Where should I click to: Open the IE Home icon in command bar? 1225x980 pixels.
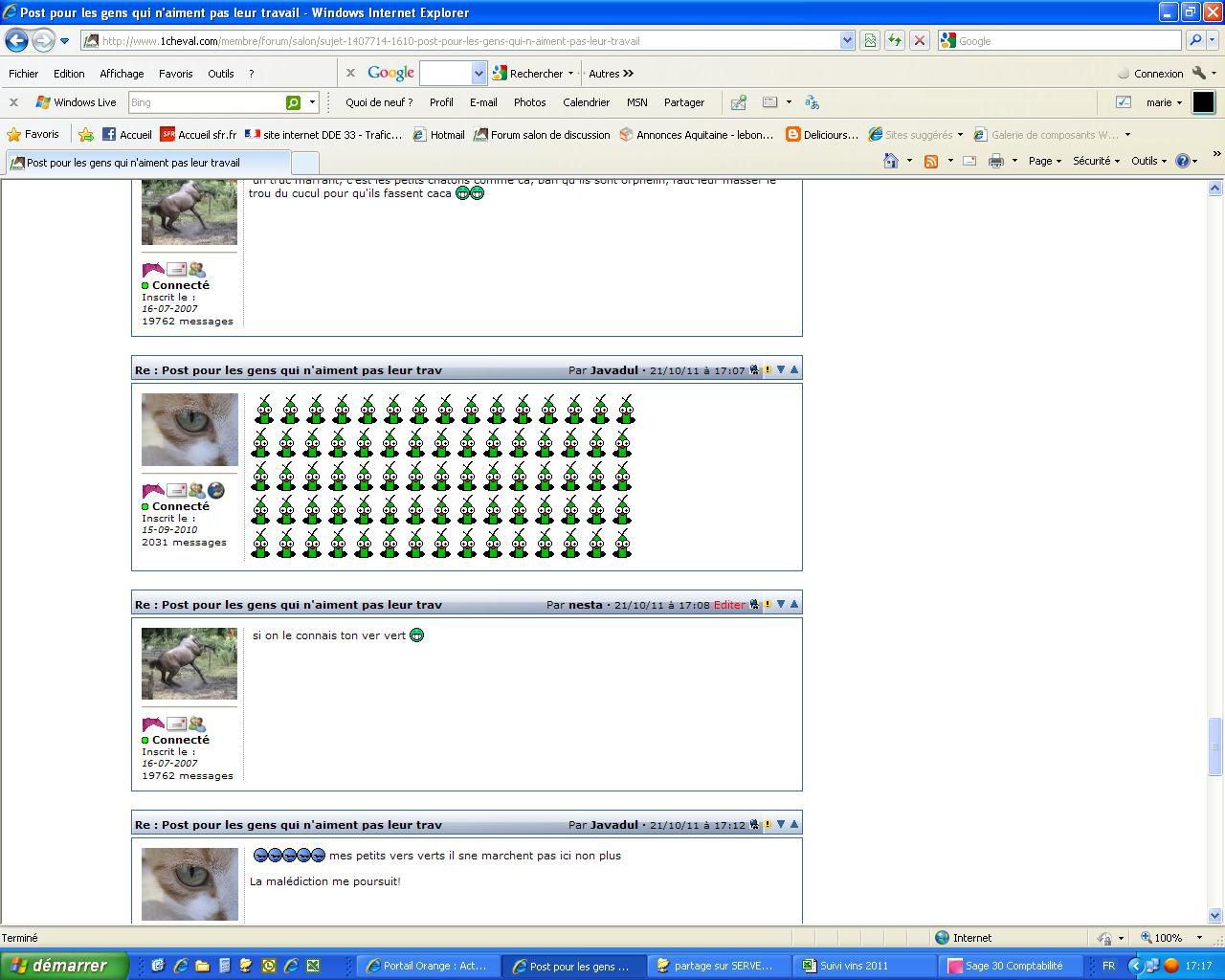pos(891,161)
